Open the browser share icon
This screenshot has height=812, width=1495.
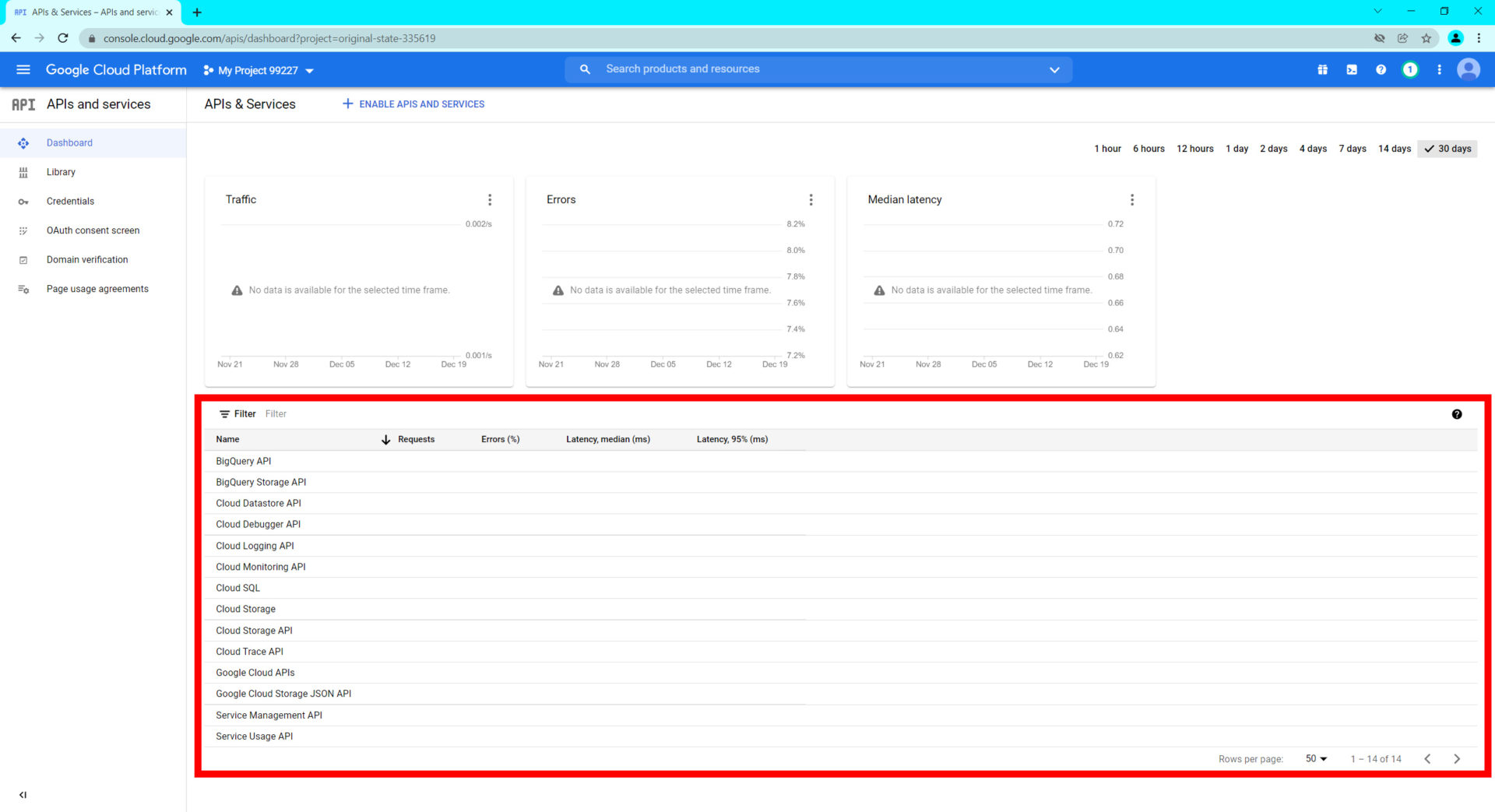click(x=1403, y=38)
